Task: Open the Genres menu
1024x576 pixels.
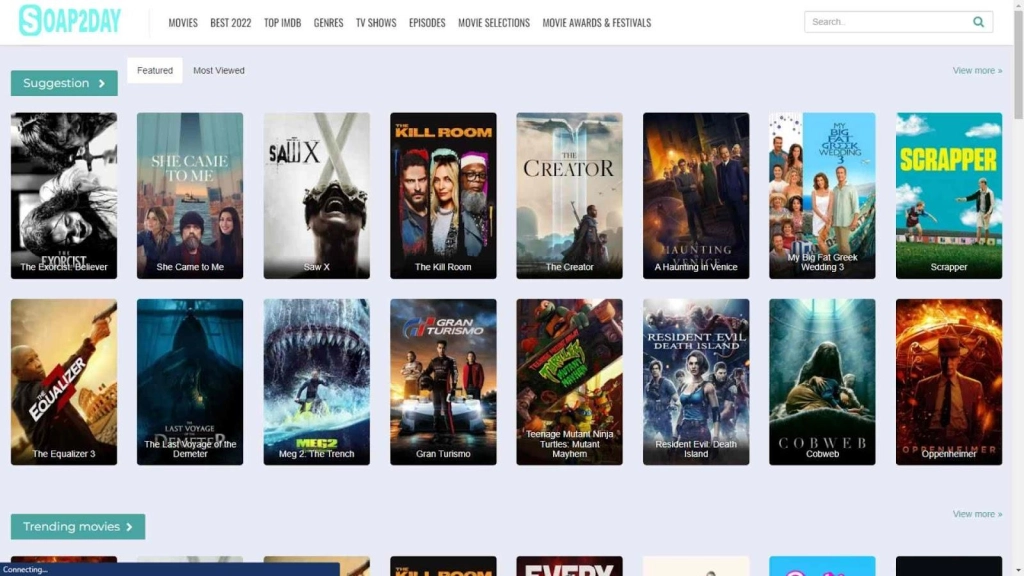Action: tap(328, 23)
